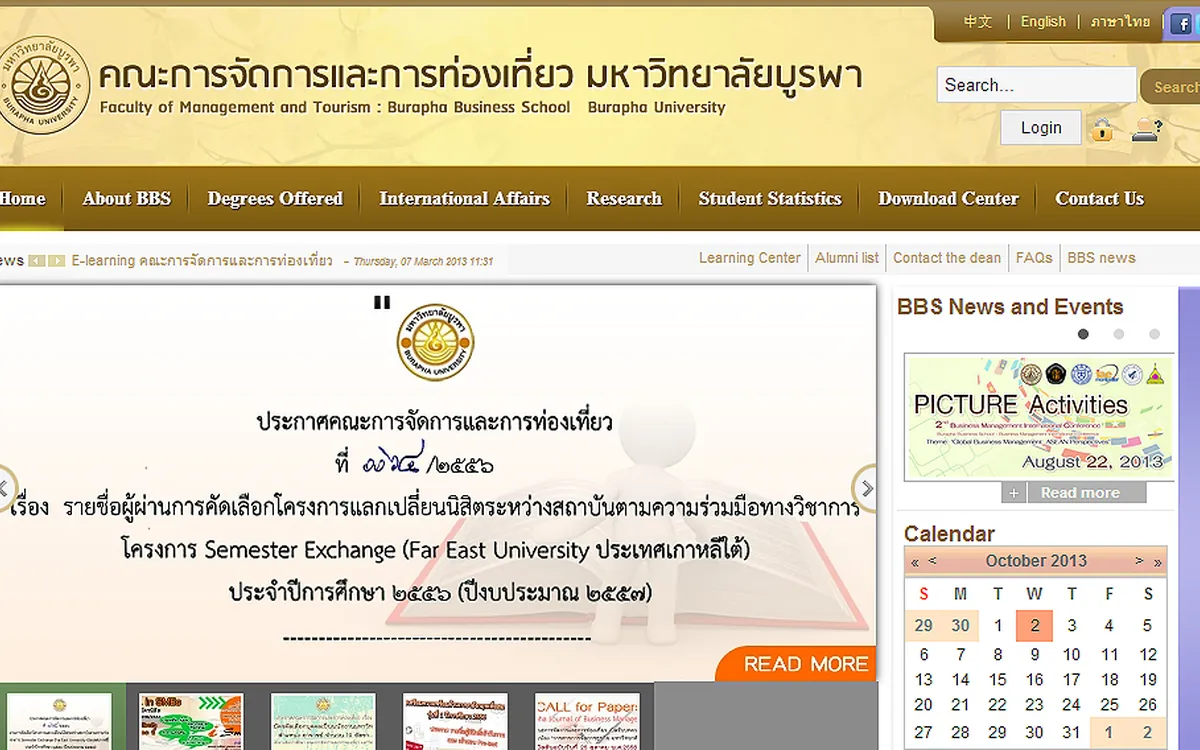1200x750 pixels.
Task: Open the Contact Us menu
Action: [x=1099, y=198]
